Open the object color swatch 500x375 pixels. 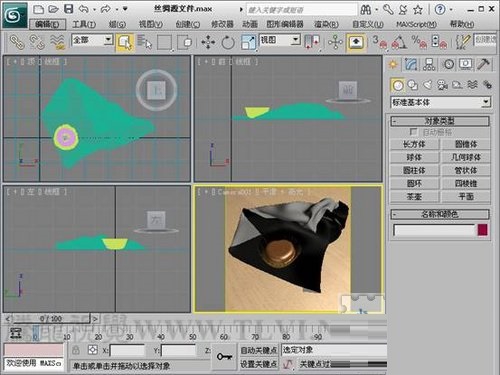483,230
